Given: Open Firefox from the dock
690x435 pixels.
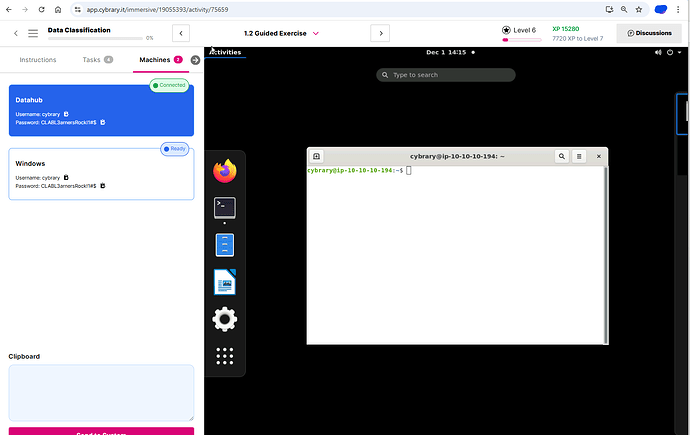Looking at the screenshot, I should 225,171.
